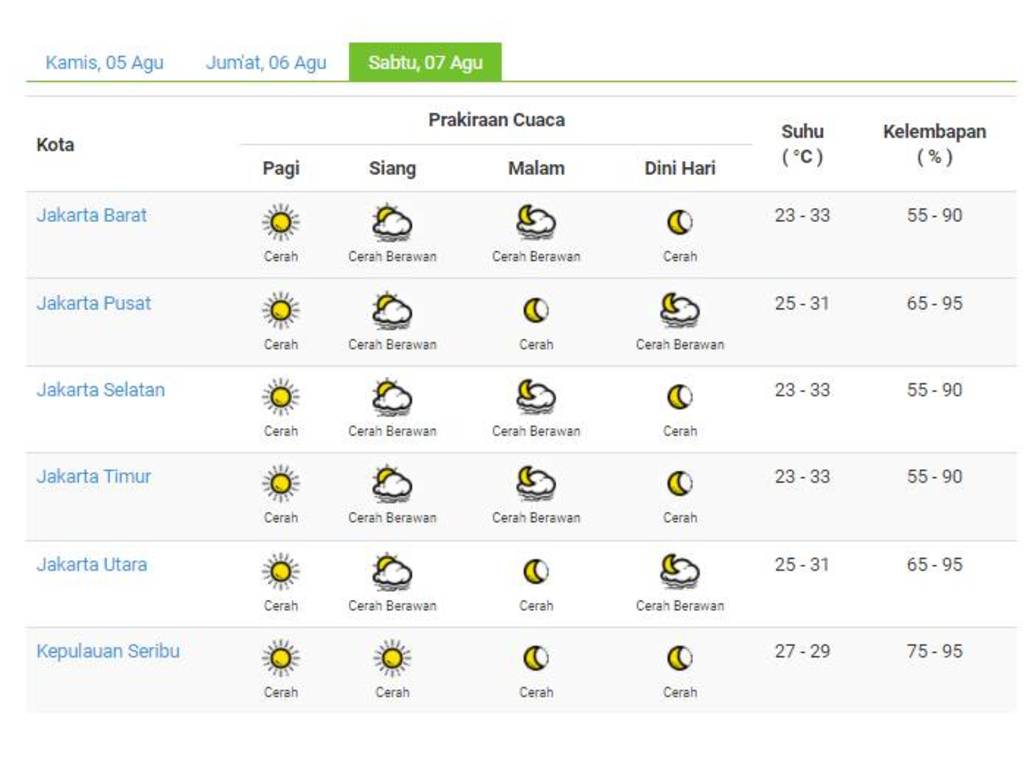Screen dimensions: 1024x768
Task: Open the Kepulauan Seribu city link
Action: tap(108, 652)
